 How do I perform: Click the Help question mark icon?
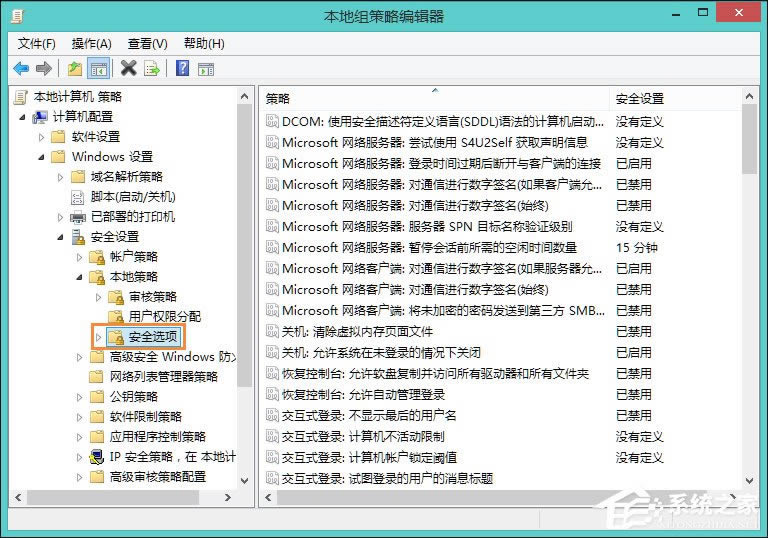coord(182,68)
